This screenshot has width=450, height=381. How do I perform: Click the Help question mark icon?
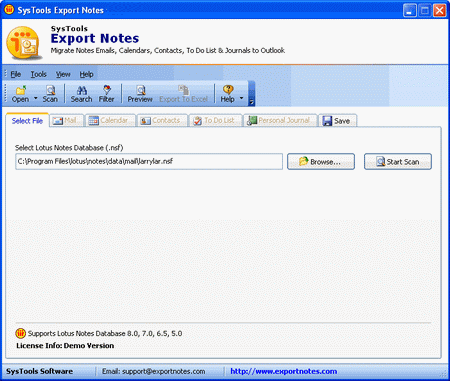228,90
